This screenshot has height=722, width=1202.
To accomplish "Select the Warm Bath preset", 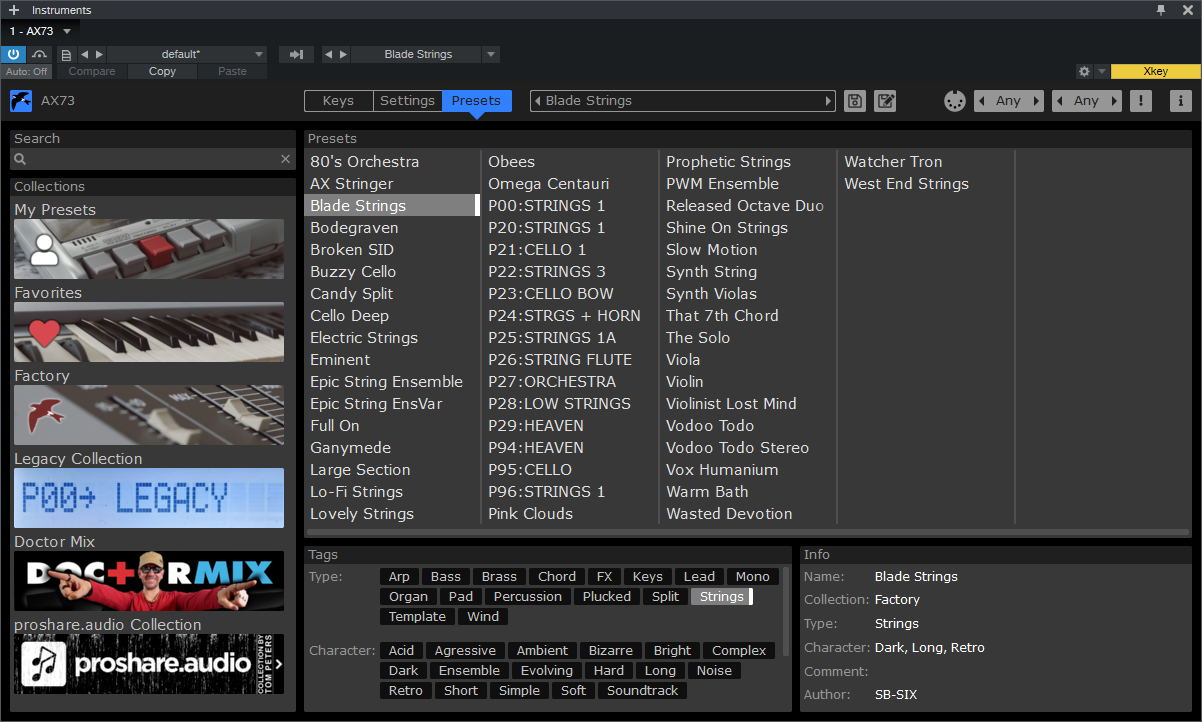I will [707, 492].
